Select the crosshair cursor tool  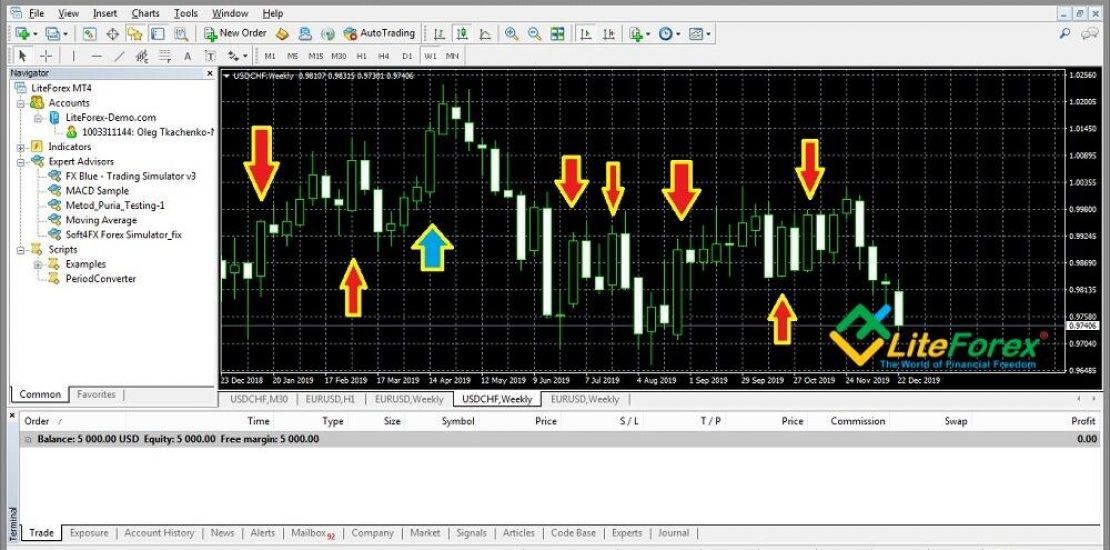point(46,56)
